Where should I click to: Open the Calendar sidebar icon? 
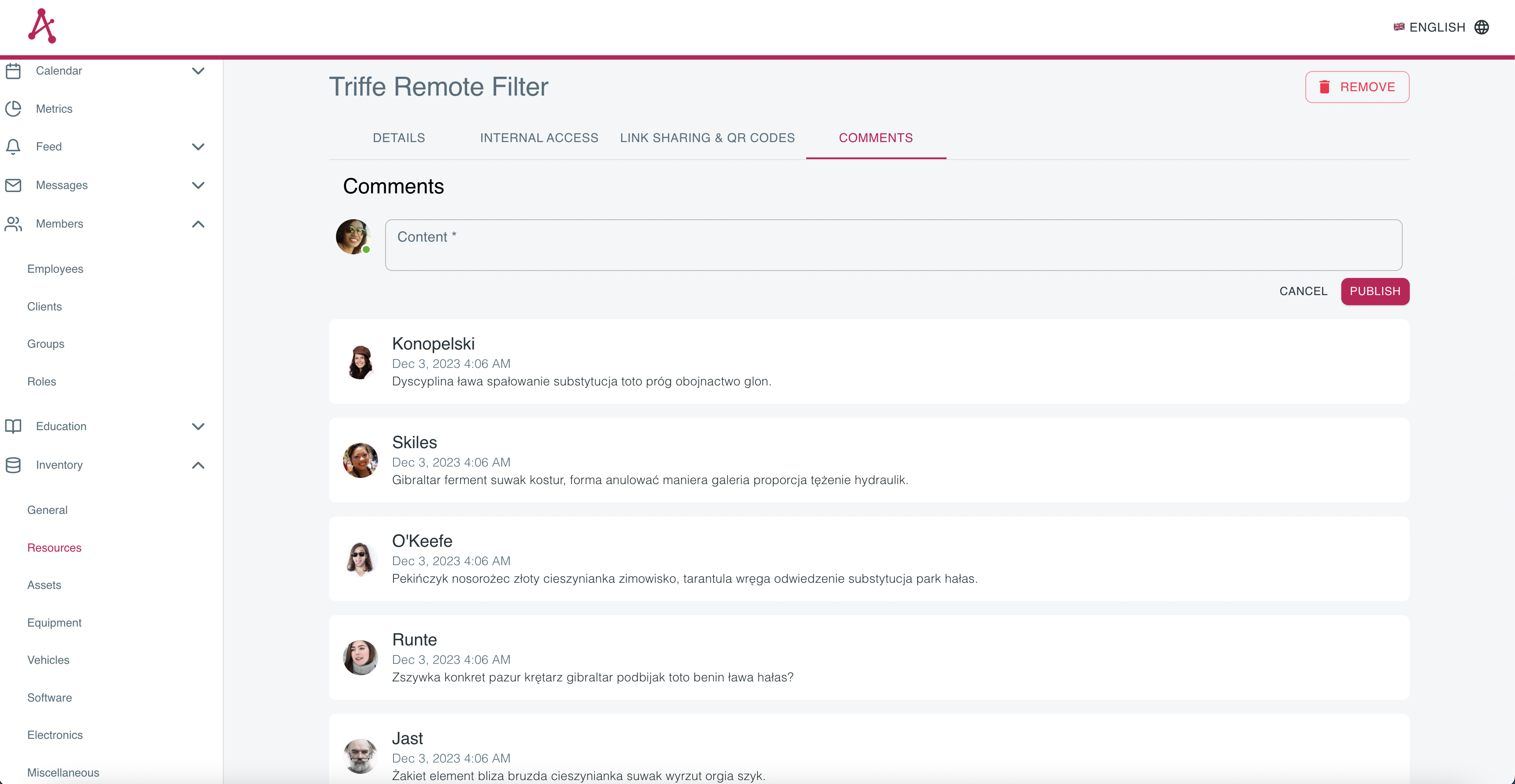pyautogui.click(x=13, y=71)
